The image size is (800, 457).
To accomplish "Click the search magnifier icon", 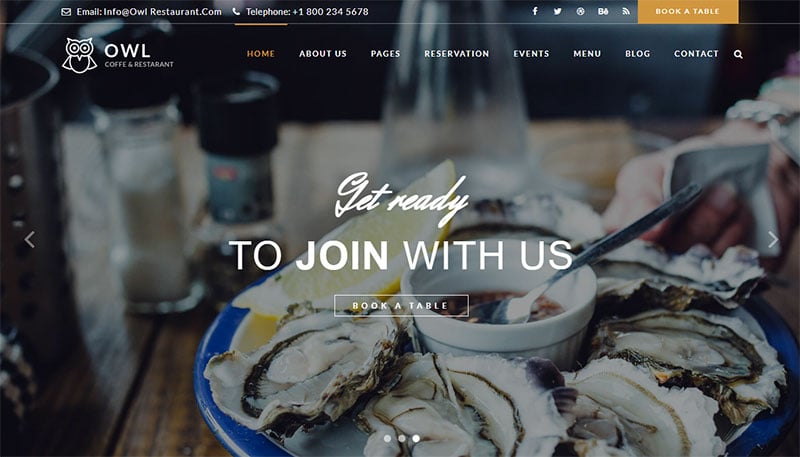I will pos(738,54).
